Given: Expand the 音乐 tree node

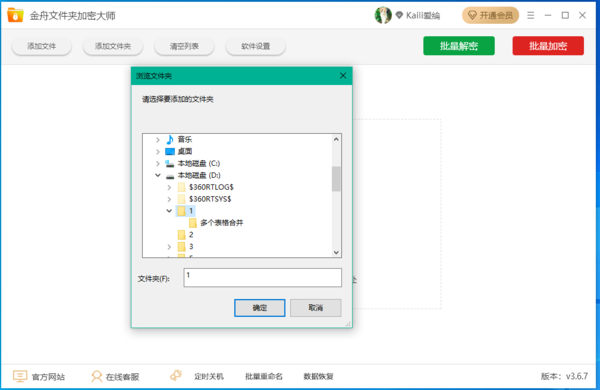Looking at the screenshot, I should (158, 140).
